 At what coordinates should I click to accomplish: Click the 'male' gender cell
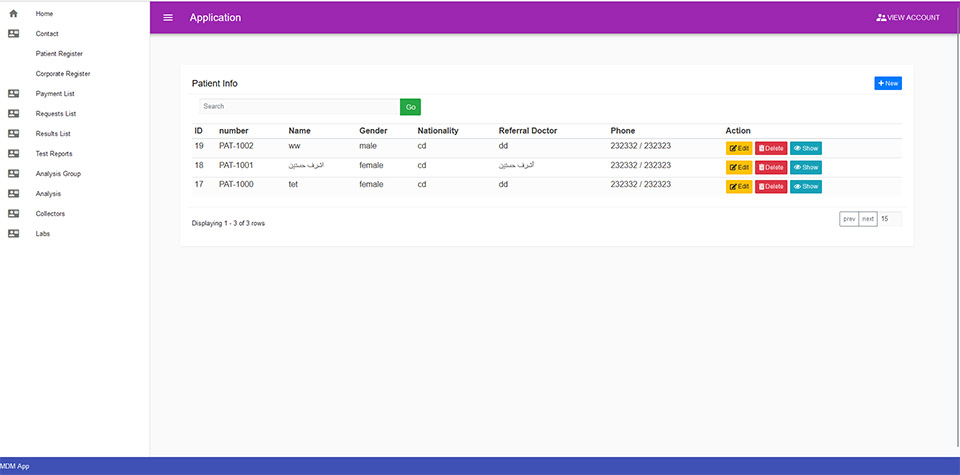coord(368,146)
